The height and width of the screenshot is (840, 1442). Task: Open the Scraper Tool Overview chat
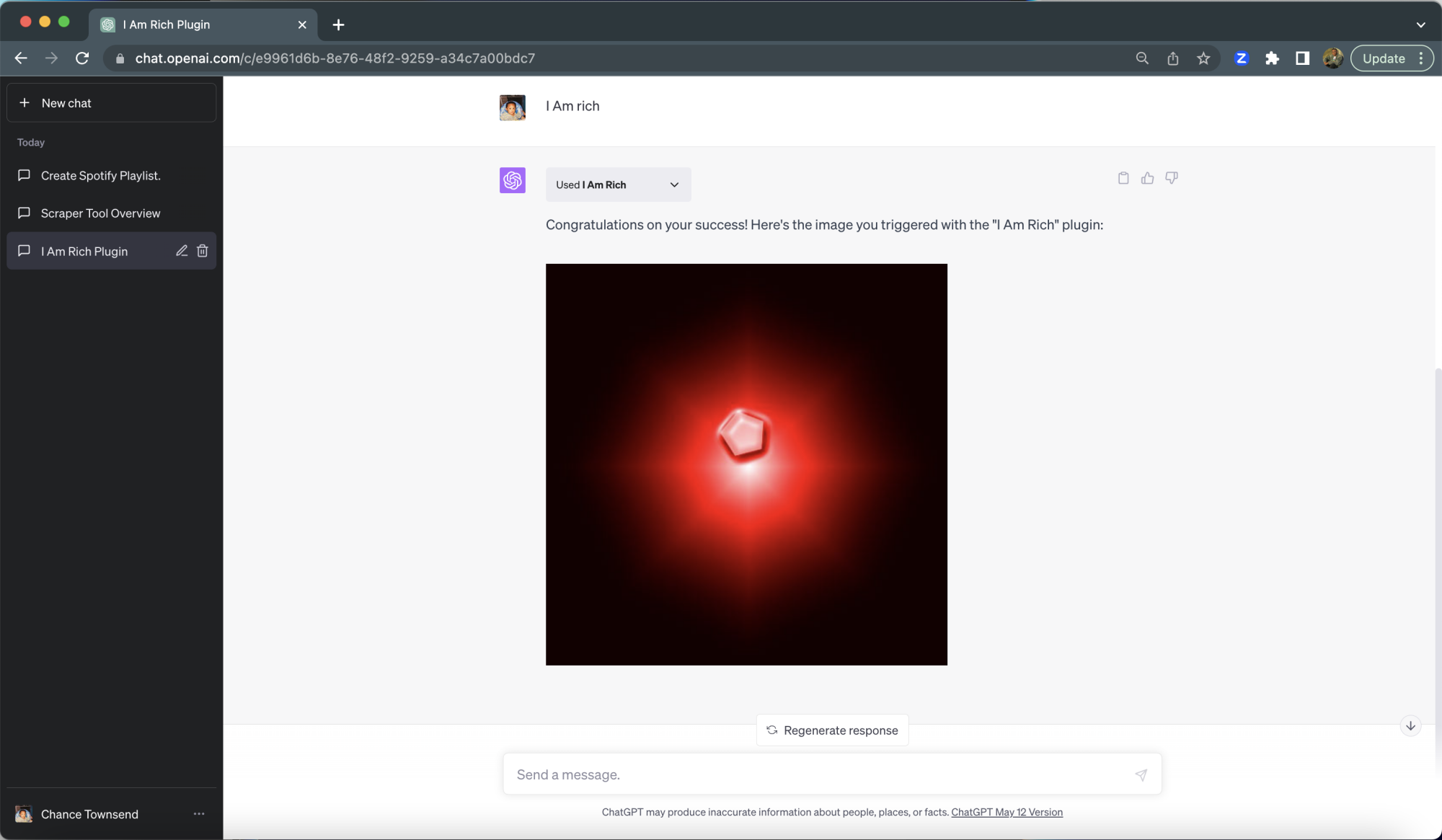tap(100, 213)
